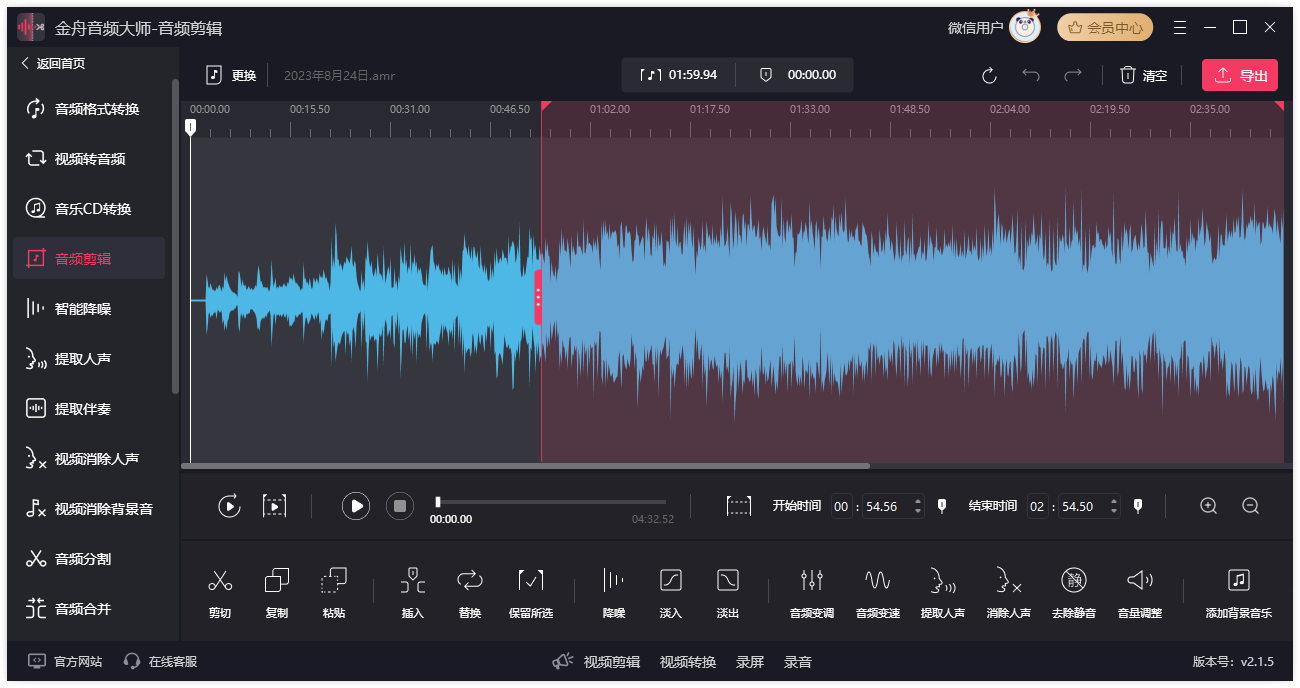1300x688 pixels.
Task: Zoom out of the waveform
Action: (x=1250, y=506)
